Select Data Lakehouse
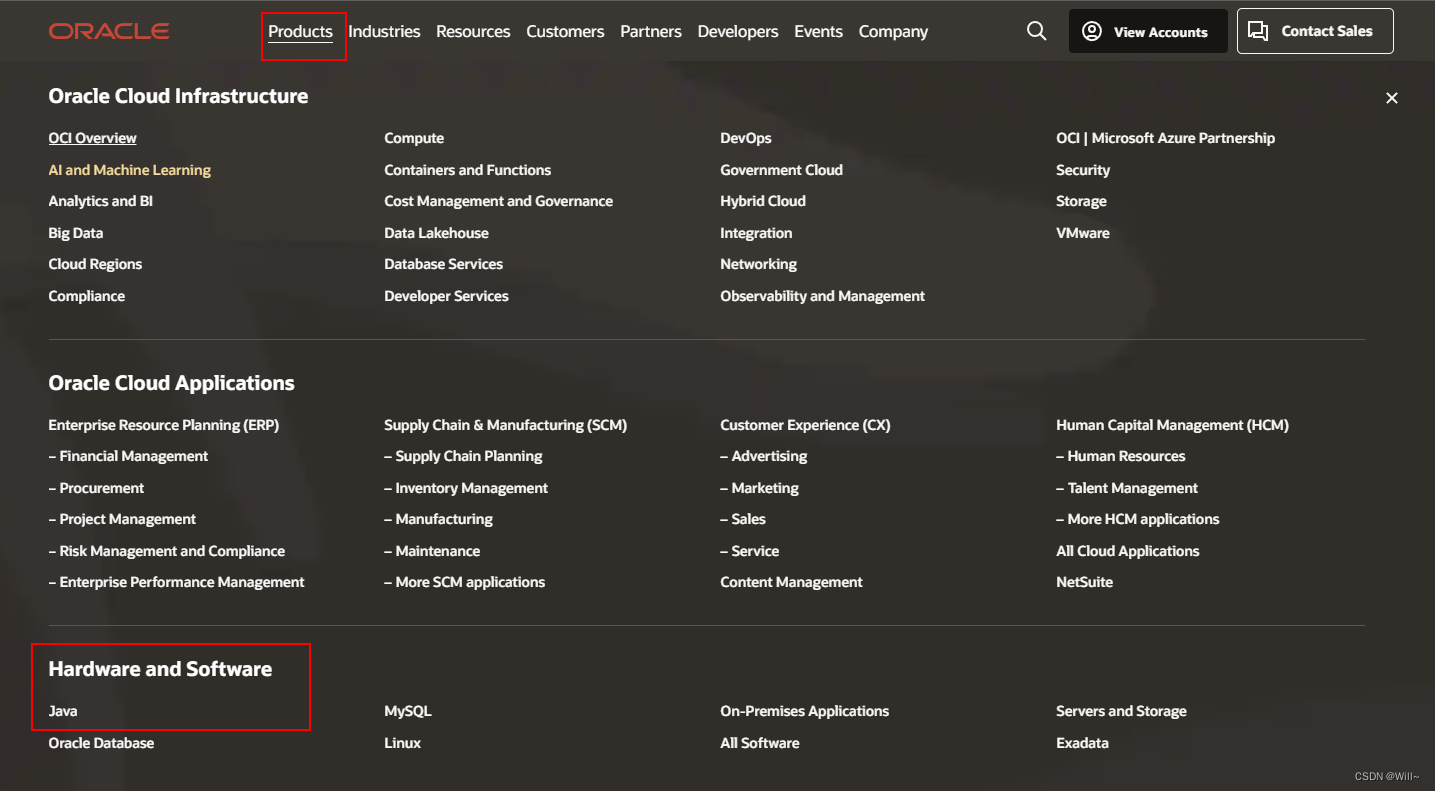The height and width of the screenshot is (791, 1435). click(x=437, y=233)
